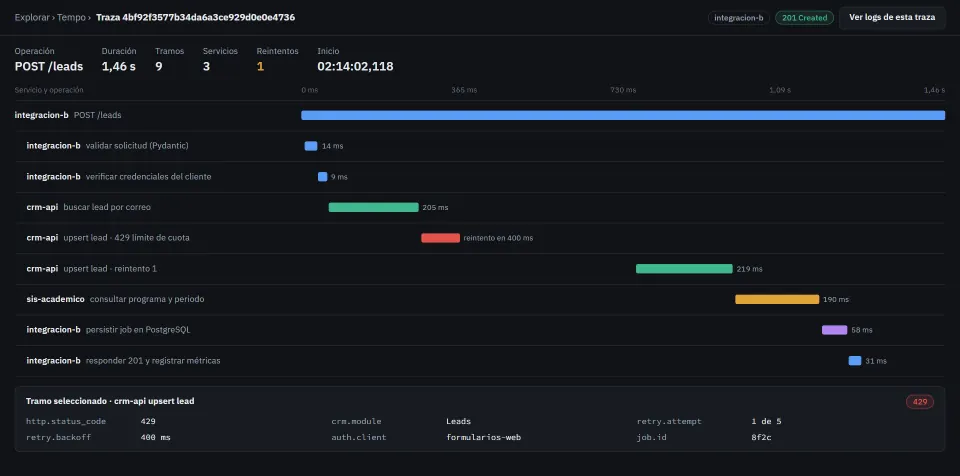
Task: Click the auth.client value formularios-web
Action: (x=484, y=437)
